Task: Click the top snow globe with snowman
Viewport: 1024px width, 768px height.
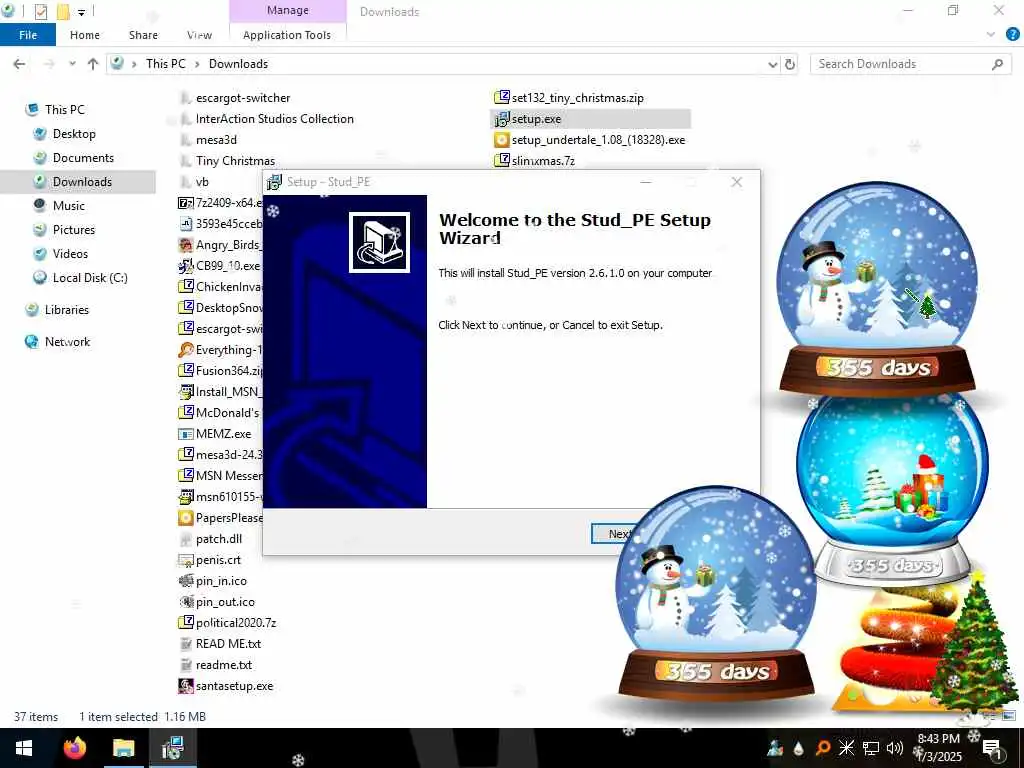Action: coord(877,287)
